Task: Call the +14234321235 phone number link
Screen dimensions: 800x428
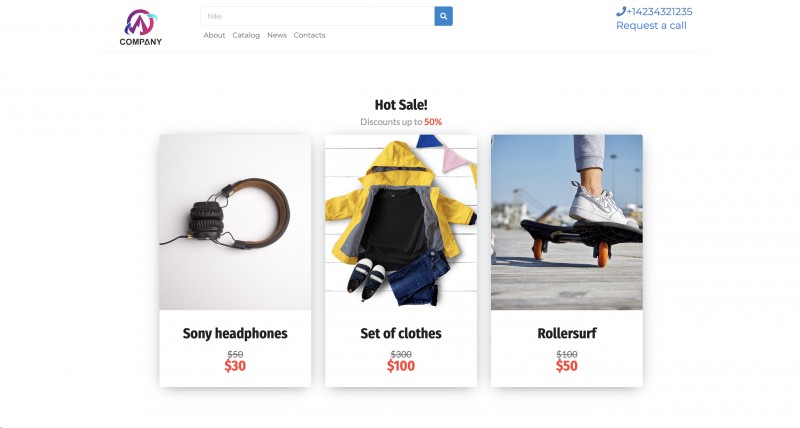Action: [659, 11]
